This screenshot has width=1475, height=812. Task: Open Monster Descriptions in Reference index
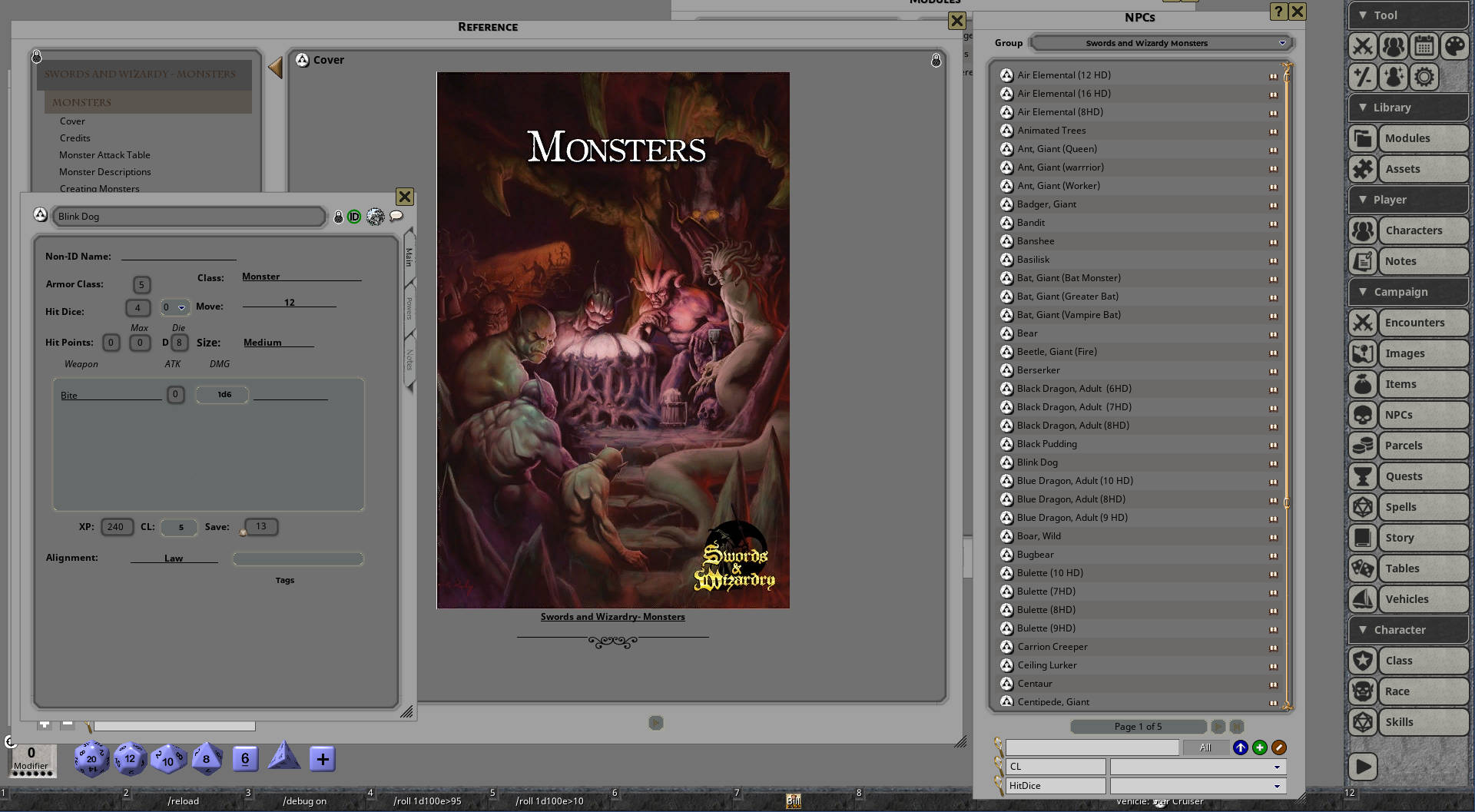(104, 172)
